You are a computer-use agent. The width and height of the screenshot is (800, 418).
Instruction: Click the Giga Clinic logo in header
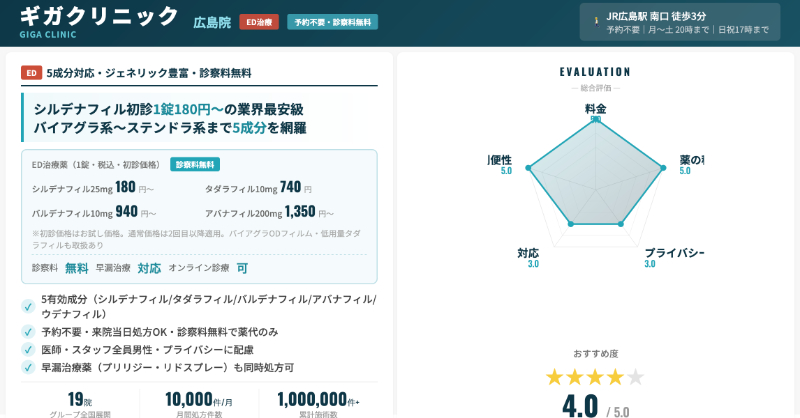pos(99,19)
